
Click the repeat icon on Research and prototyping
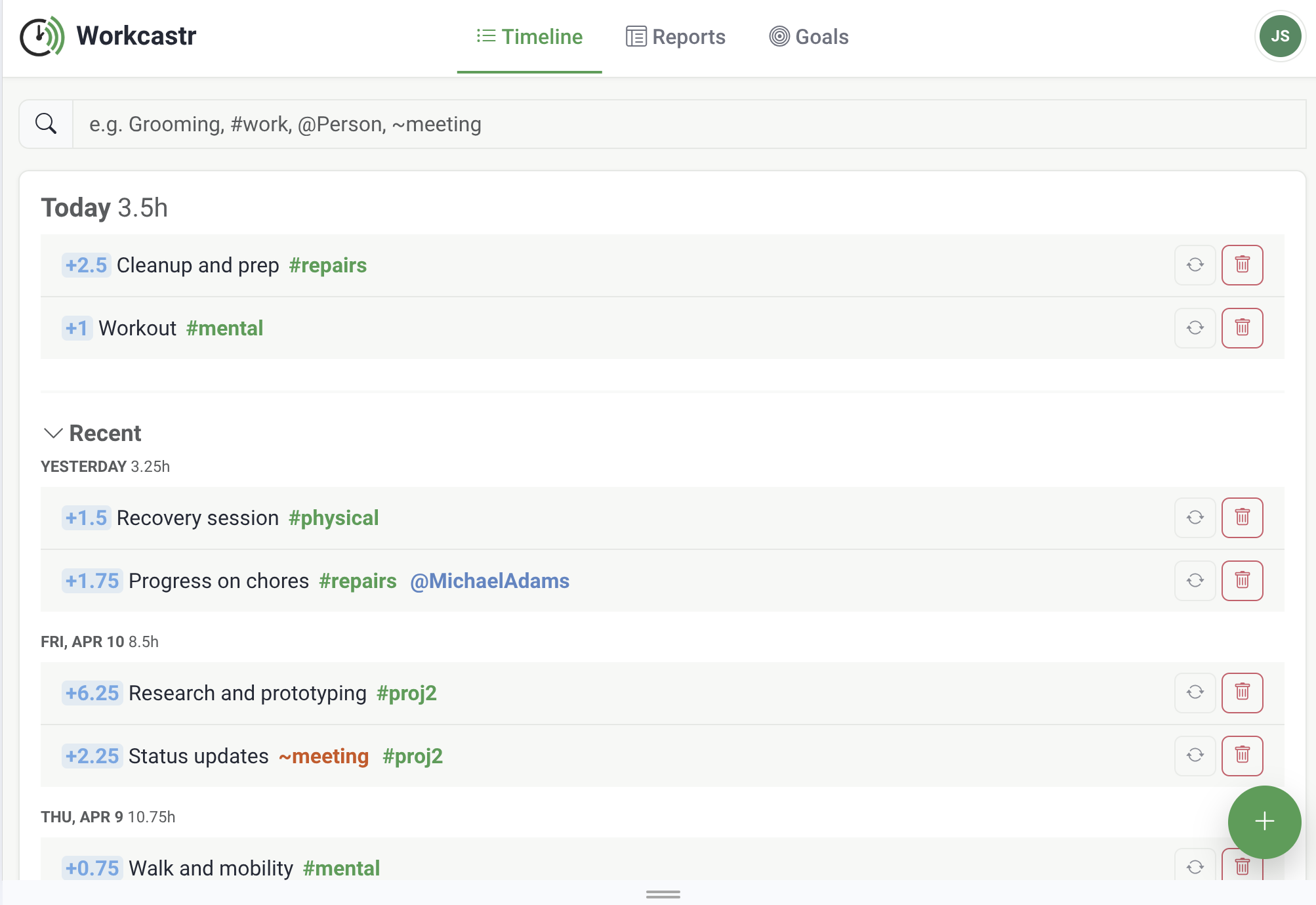tap(1195, 693)
